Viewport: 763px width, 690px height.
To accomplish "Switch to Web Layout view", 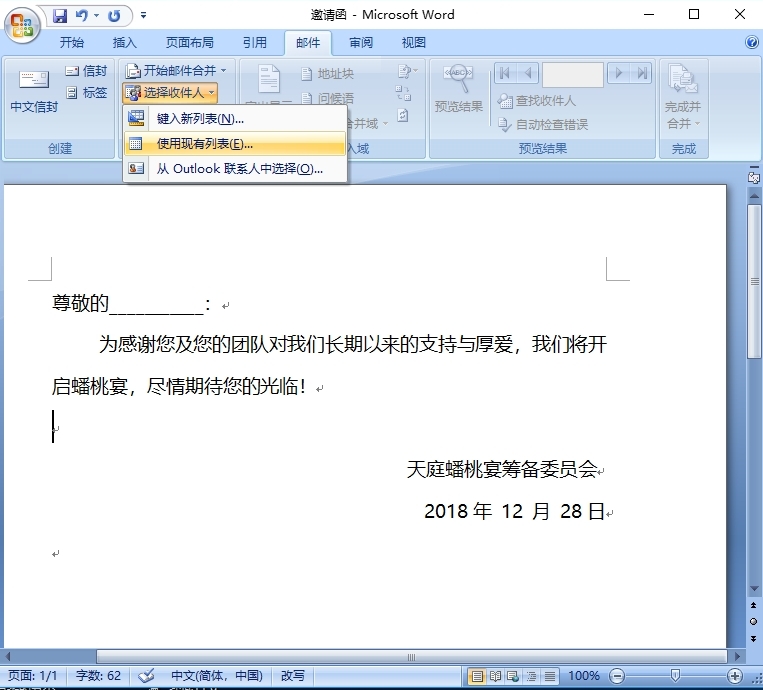I will (513, 676).
